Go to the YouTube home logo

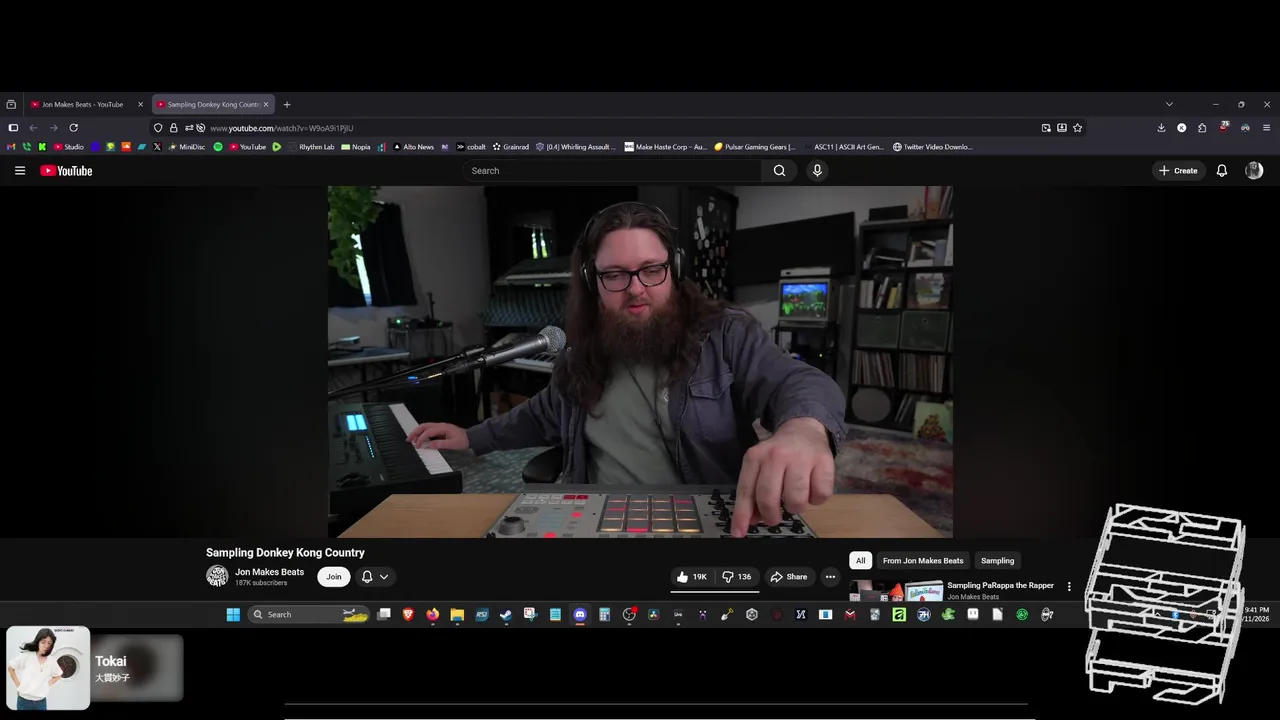click(66, 171)
